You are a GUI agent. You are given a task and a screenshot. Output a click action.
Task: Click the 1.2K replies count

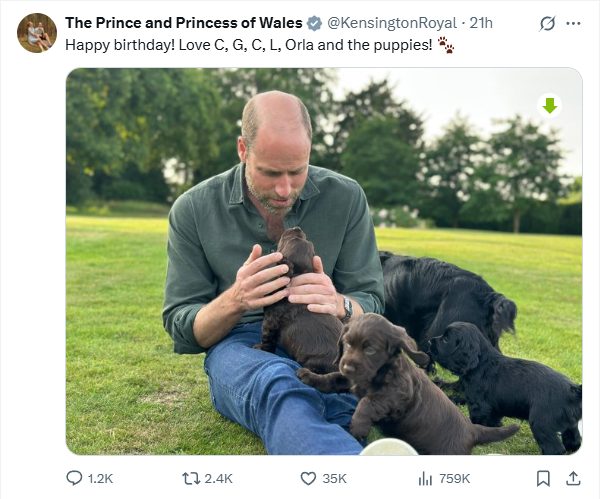[100, 478]
